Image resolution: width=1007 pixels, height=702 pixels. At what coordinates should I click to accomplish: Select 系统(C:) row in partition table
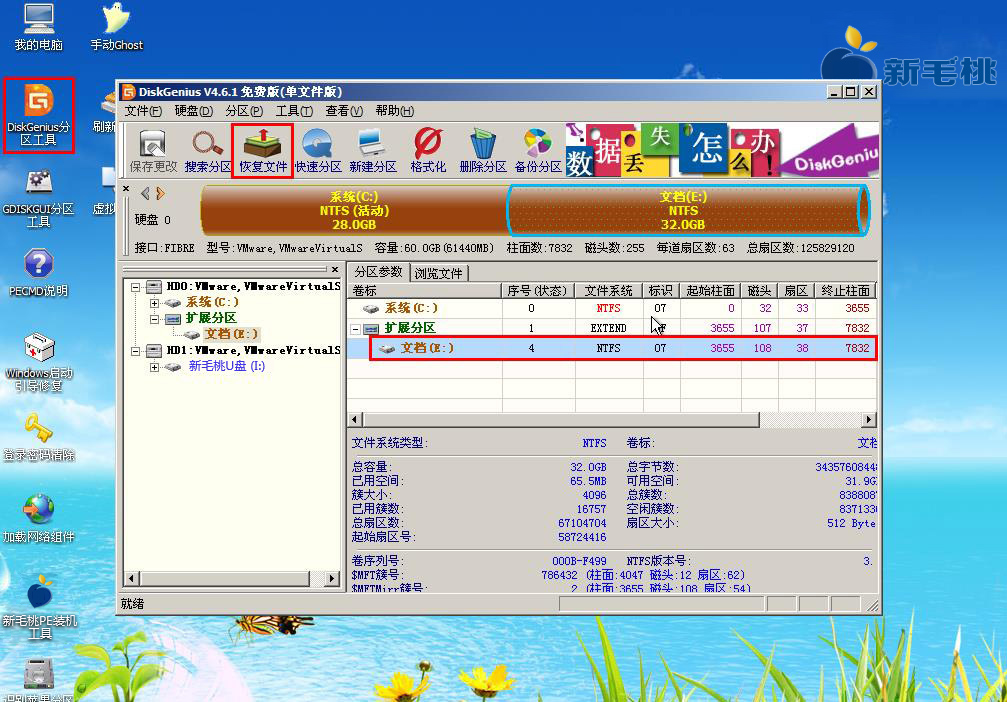click(x=612, y=308)
